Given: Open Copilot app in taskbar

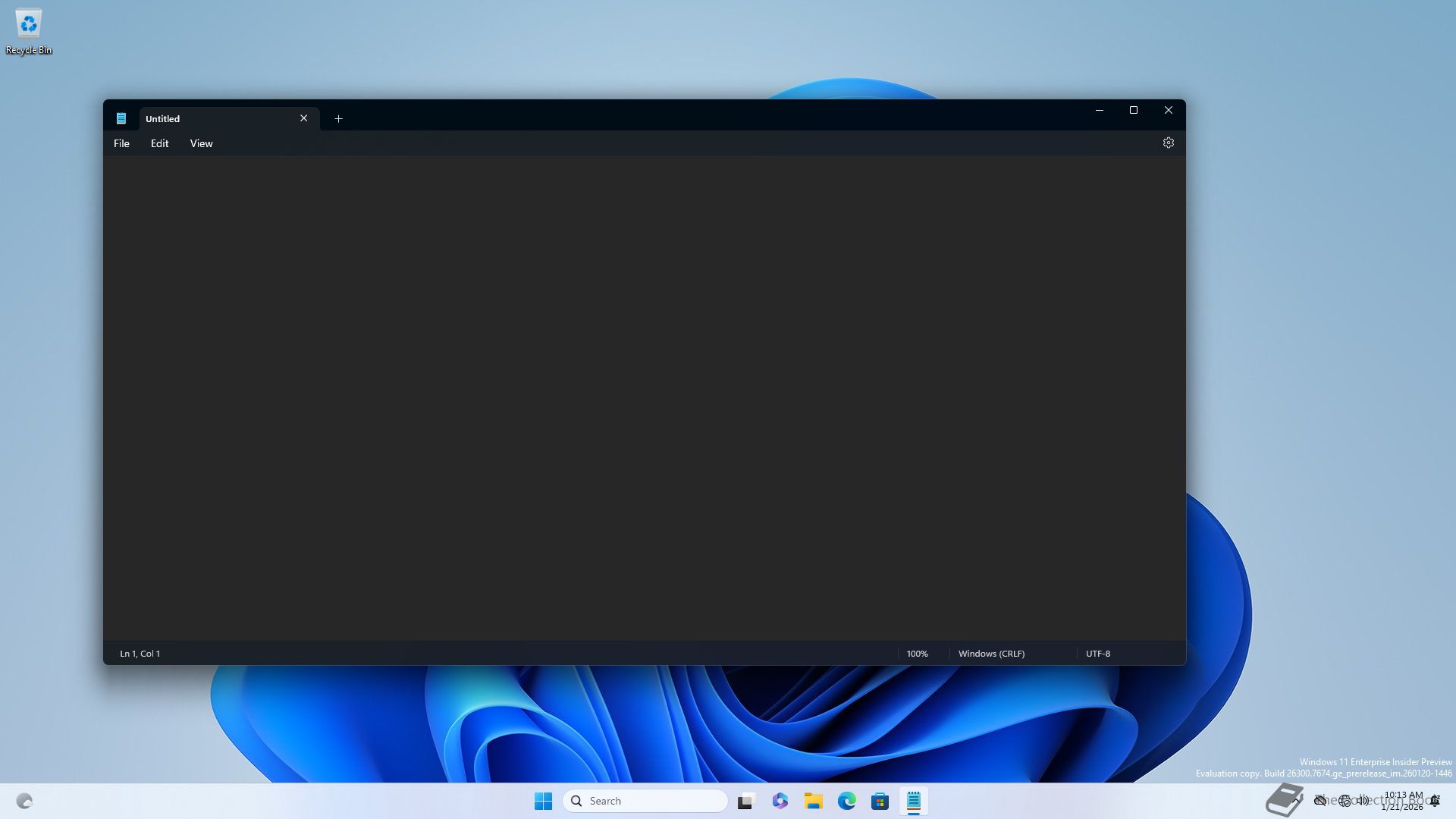Looking at the screenshot, I should (x=780, y=801).
